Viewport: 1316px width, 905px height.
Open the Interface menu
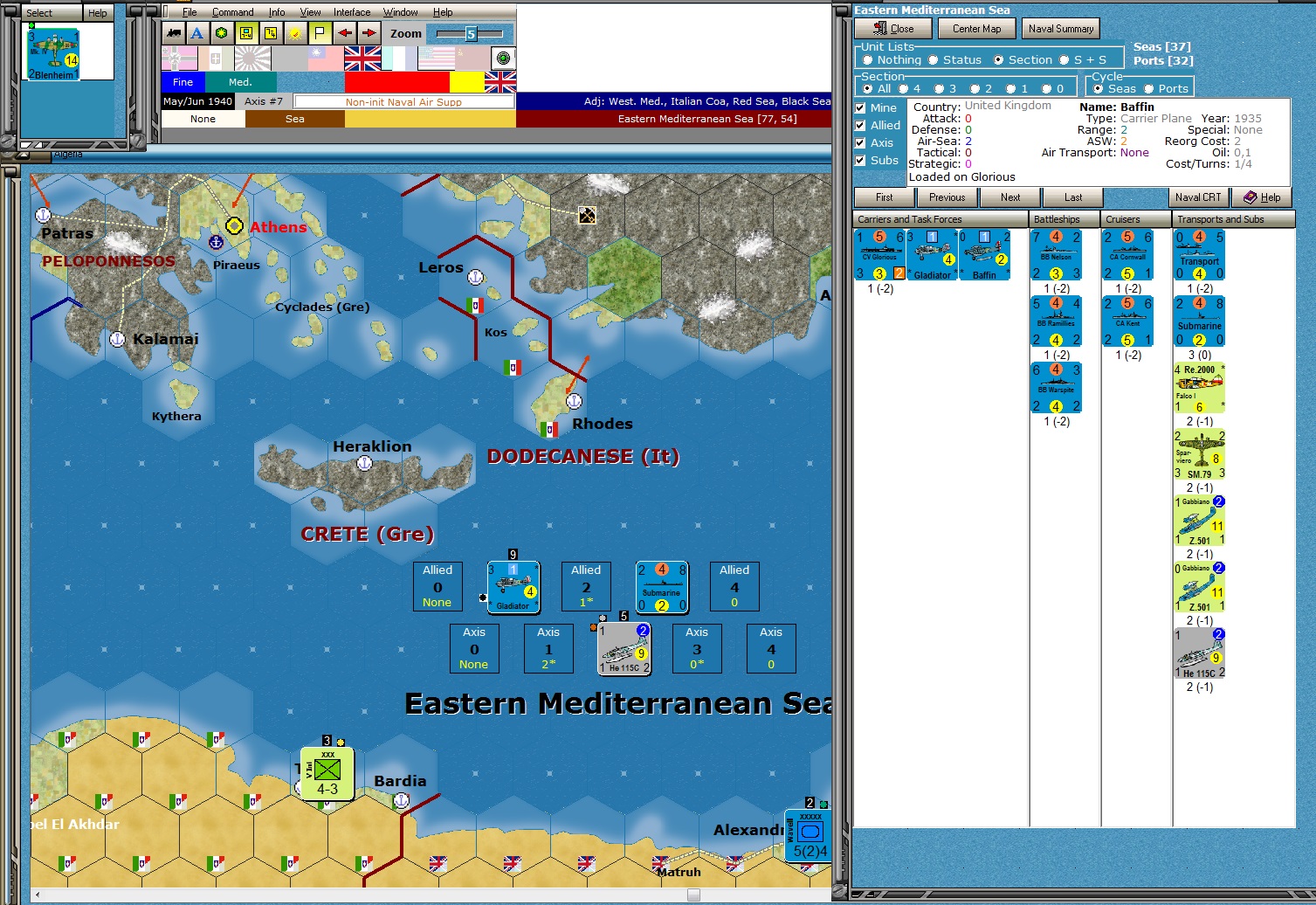point(352,12)
